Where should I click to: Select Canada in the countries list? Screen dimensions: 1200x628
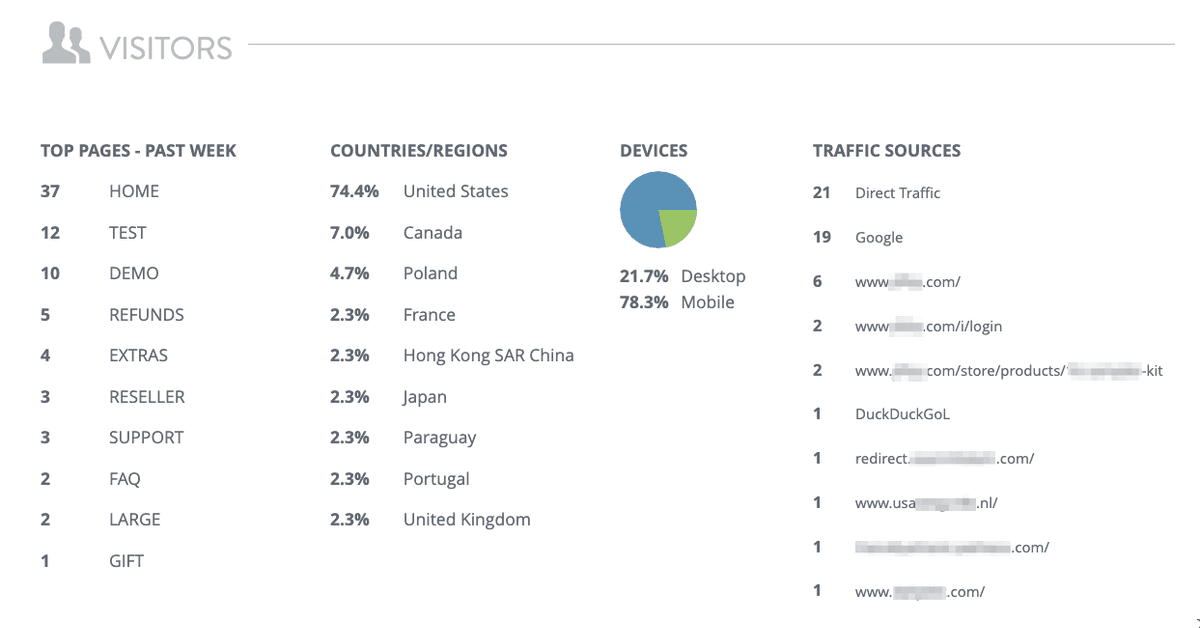click(x=433, y=232)
